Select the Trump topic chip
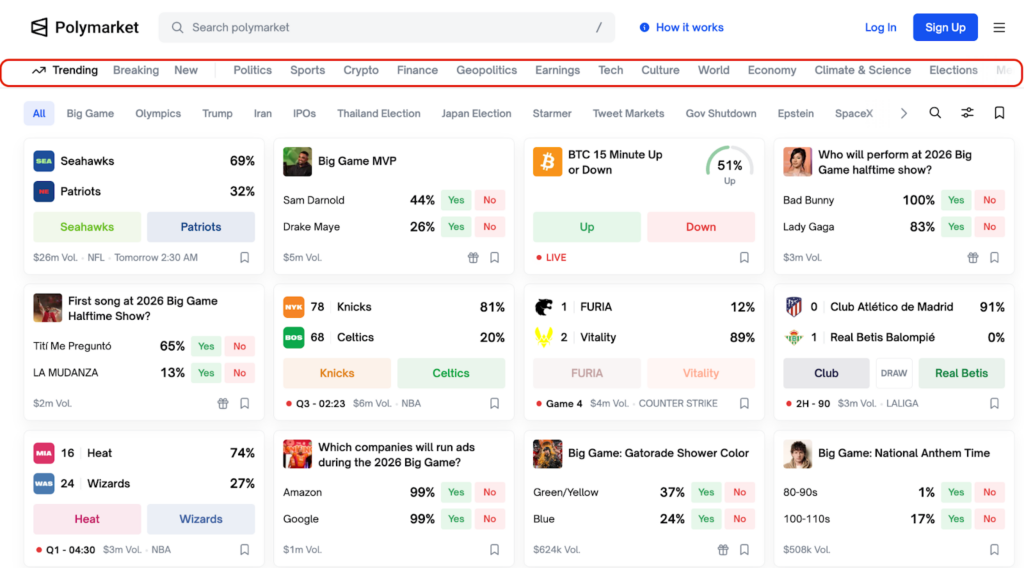Viewport: 1024px width, 568px height. click(217, 113)
